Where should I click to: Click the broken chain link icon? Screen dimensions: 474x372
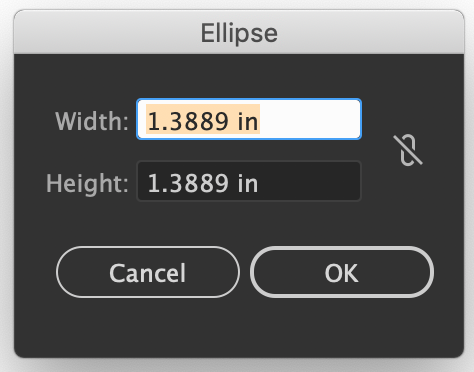408,150
